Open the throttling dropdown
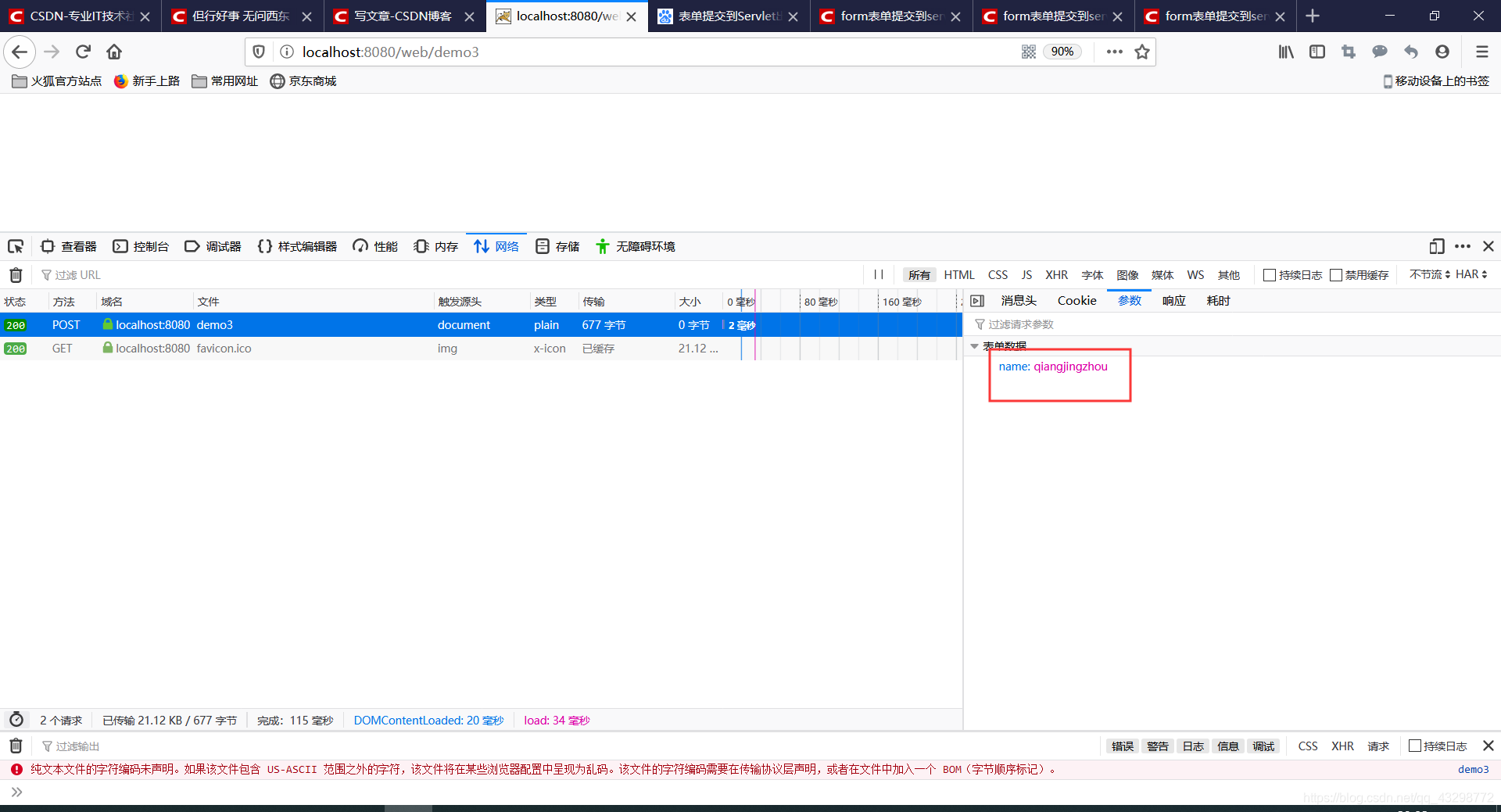 pos(1430,274)
